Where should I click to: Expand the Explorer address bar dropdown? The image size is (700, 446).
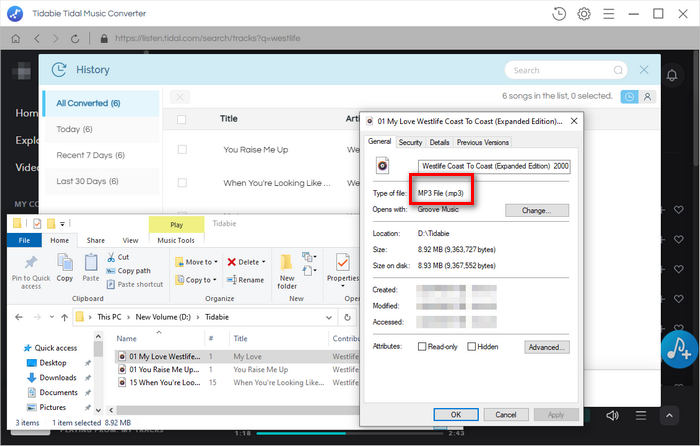click(329, 317)
